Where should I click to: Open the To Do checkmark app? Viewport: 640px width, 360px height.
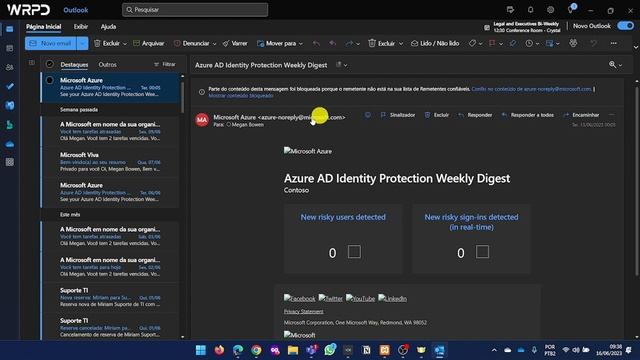(x=10, y=86)
